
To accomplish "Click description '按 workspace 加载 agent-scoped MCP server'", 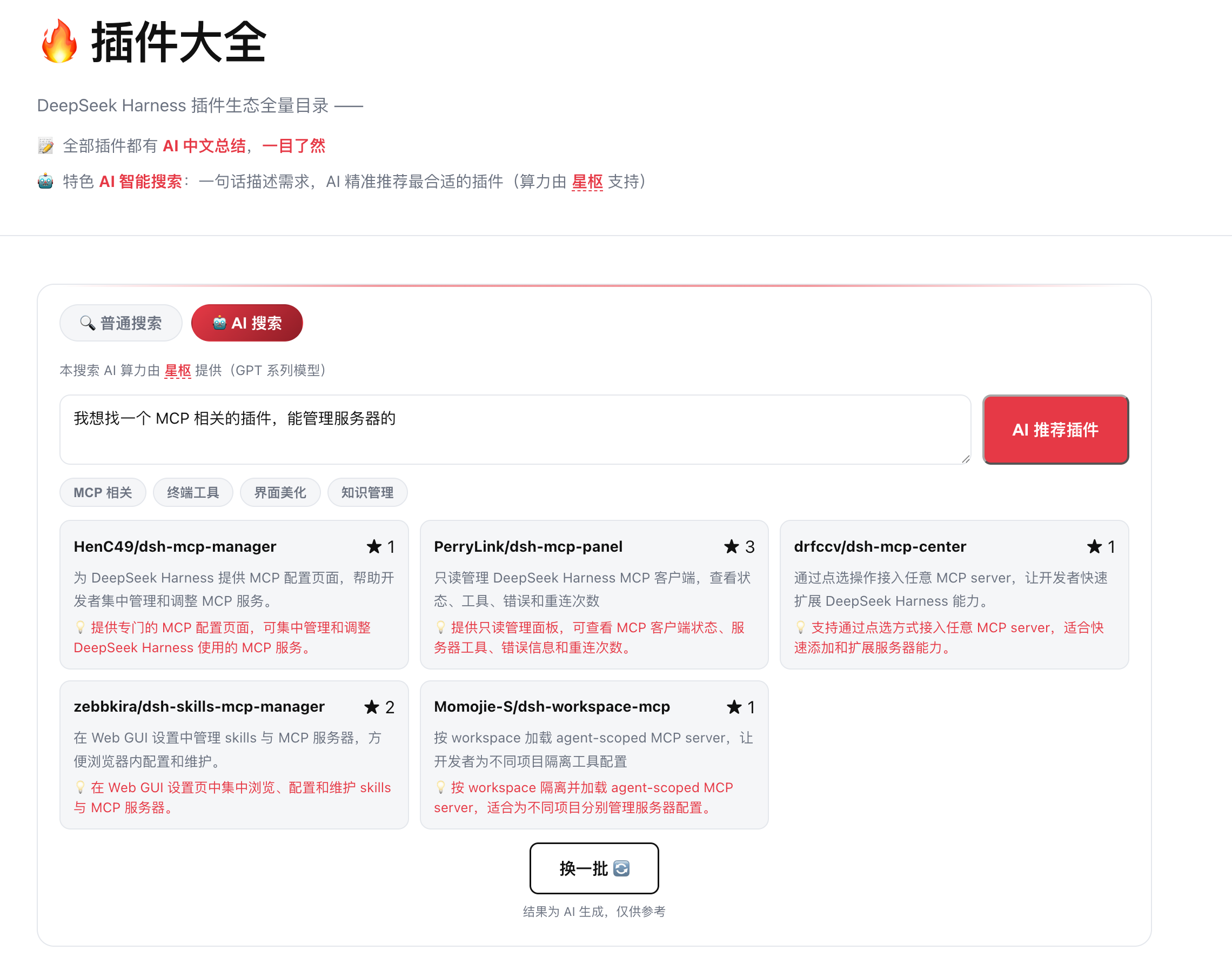I will pyautogui.click(x=580, y=738).
